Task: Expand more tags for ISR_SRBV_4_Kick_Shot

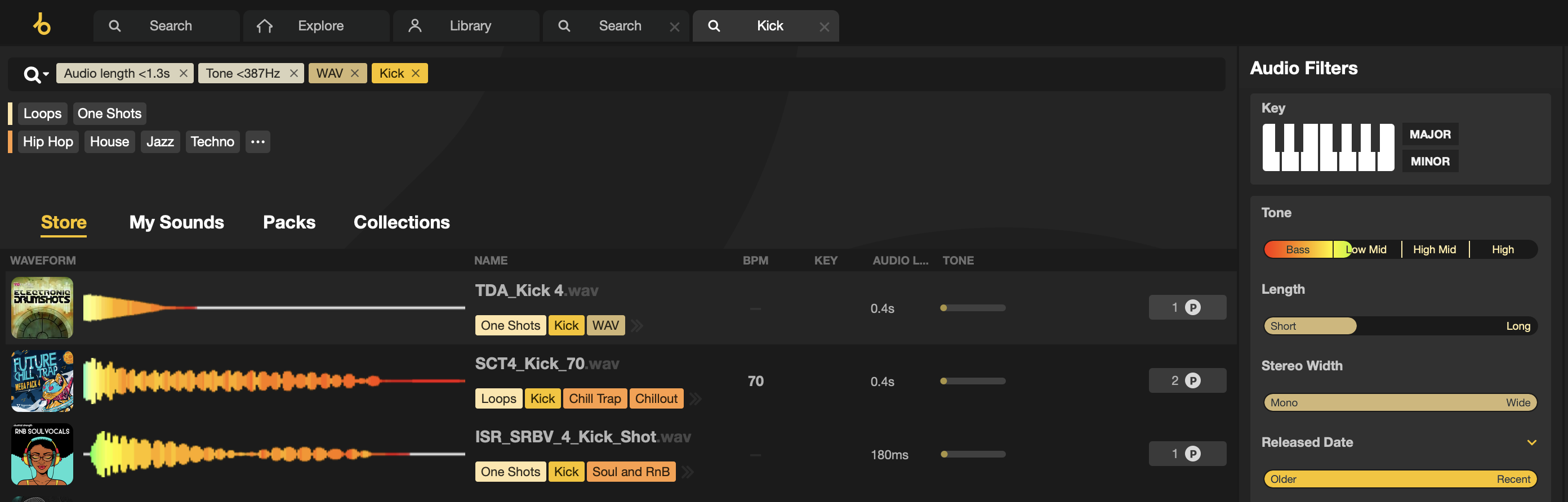Action: click(x=688, y=472)
